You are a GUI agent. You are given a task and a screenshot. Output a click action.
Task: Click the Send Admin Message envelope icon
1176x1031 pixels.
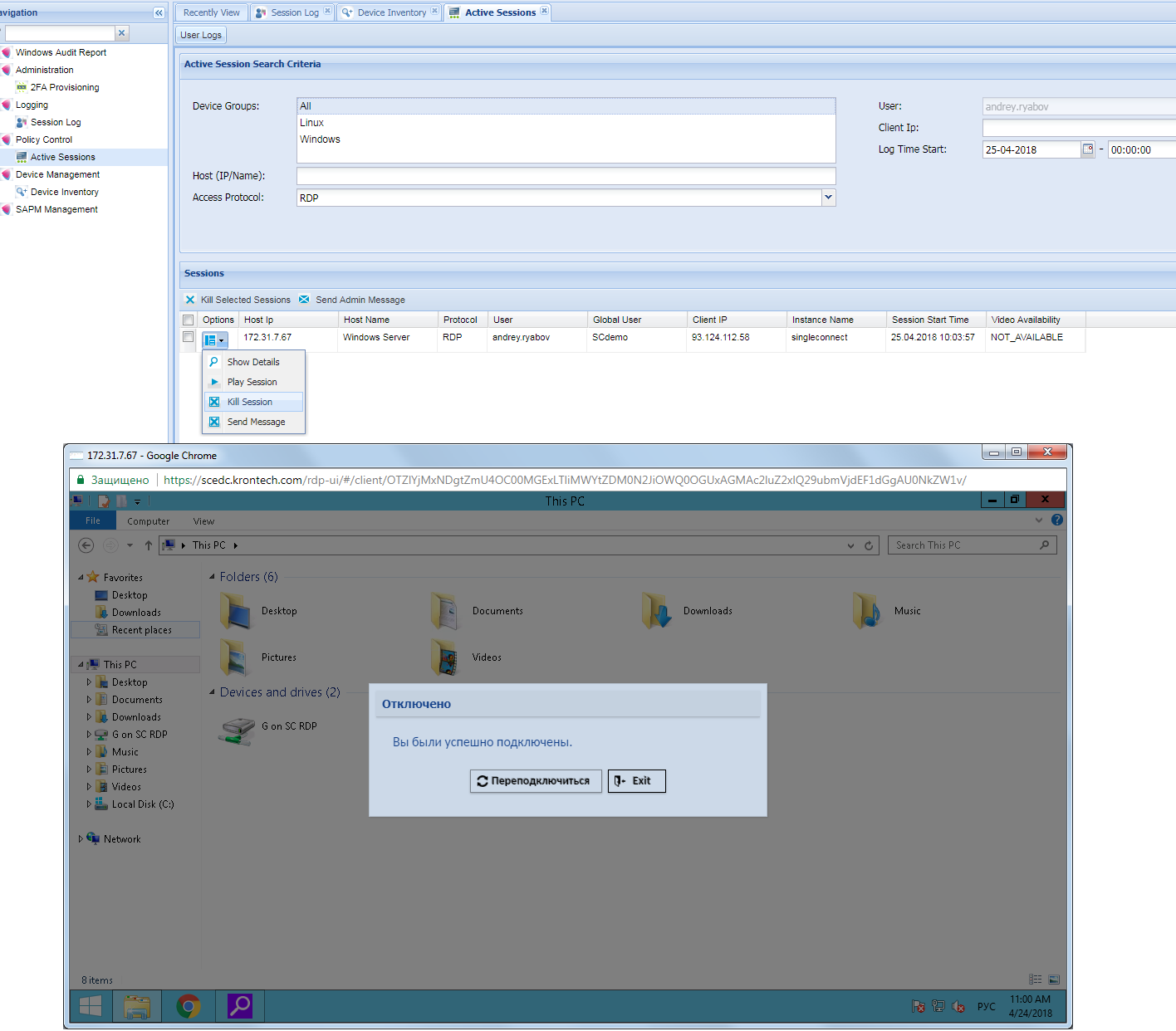pos(304,300)
